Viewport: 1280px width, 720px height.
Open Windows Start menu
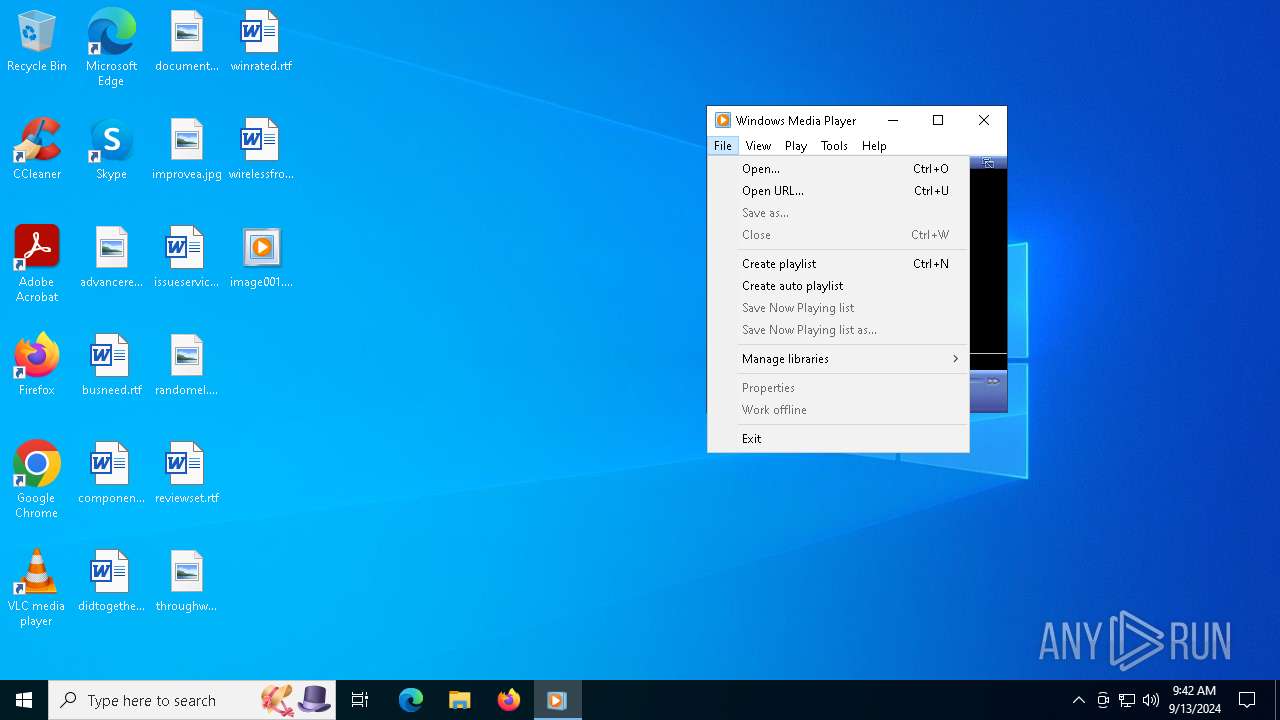click(x=24, y=700)
